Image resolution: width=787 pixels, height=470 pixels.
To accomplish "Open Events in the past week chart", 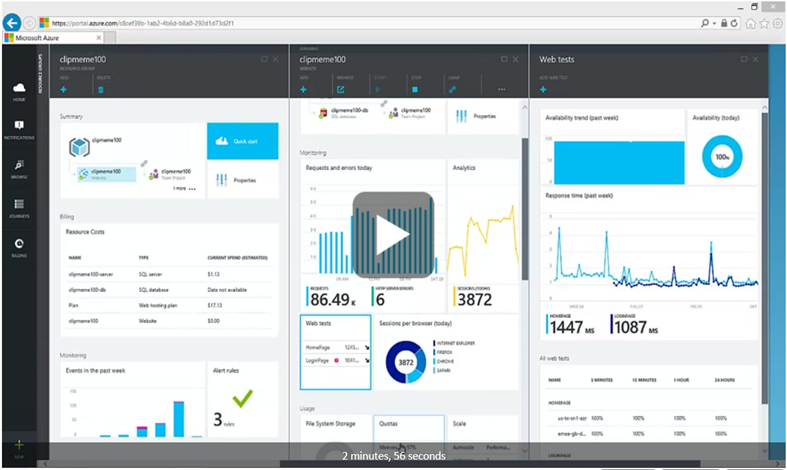I will click(133, 400).
